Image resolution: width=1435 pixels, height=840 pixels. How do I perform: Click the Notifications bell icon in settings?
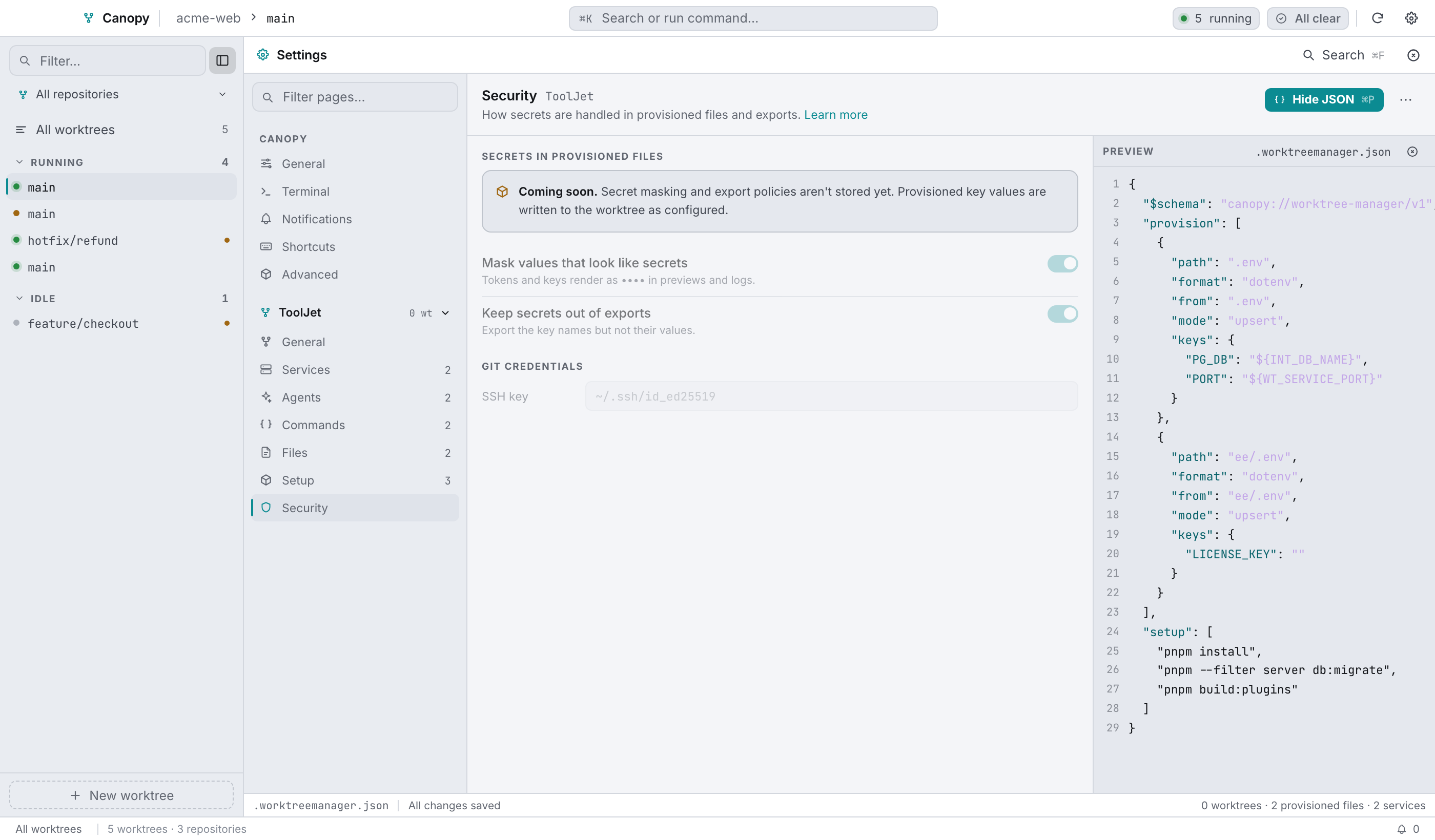pyautogui.click(x=266, y=219)
